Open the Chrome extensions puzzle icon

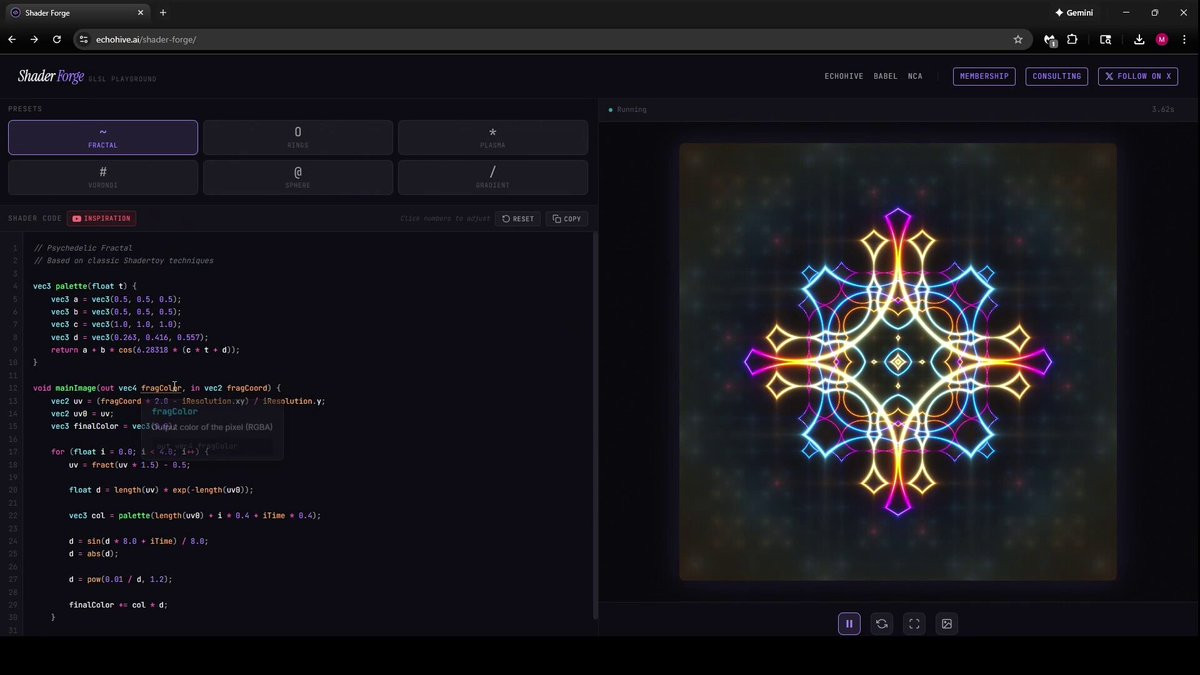pos(1072,39)
